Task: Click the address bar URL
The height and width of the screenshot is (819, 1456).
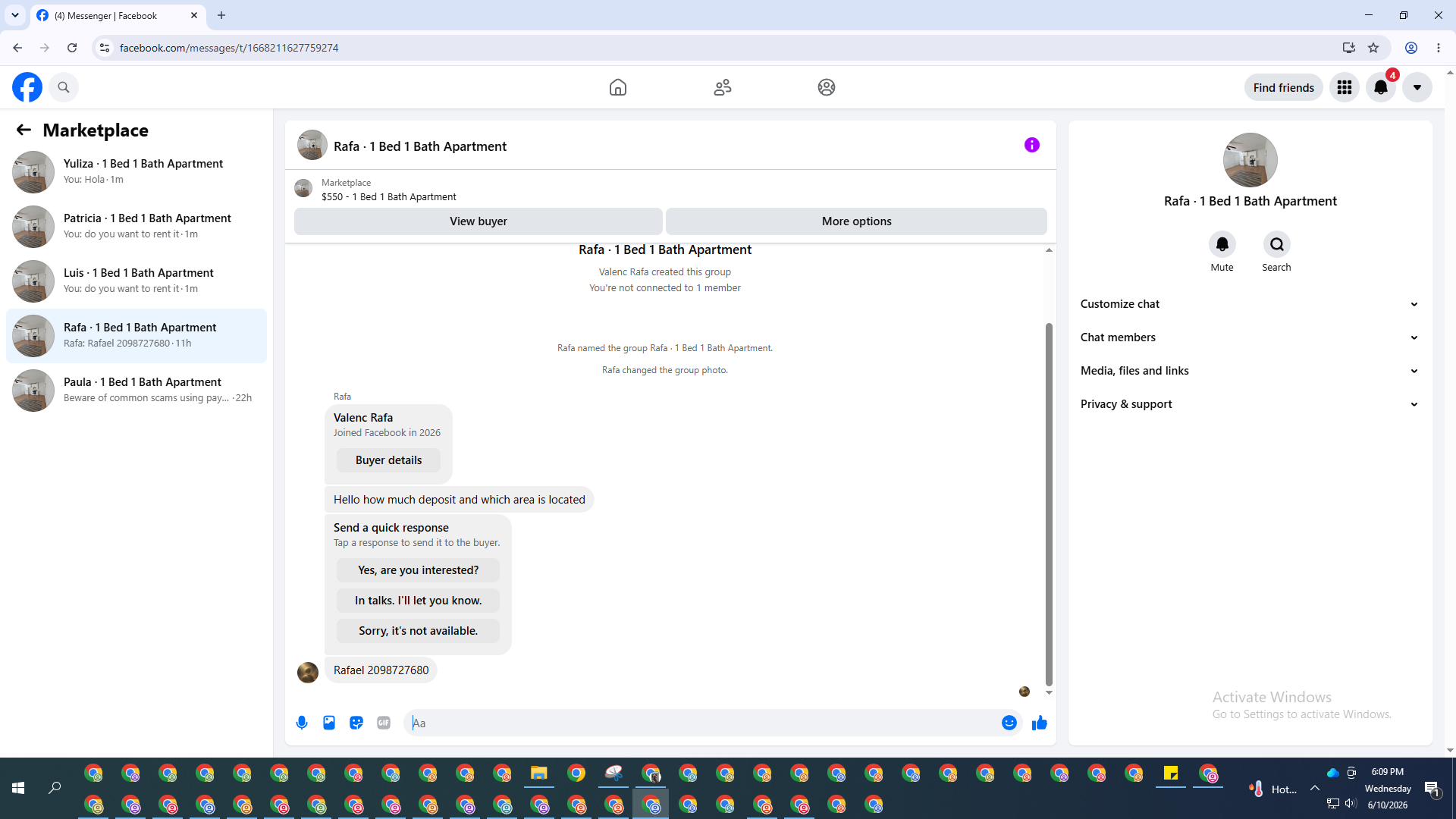Action: 229,48
